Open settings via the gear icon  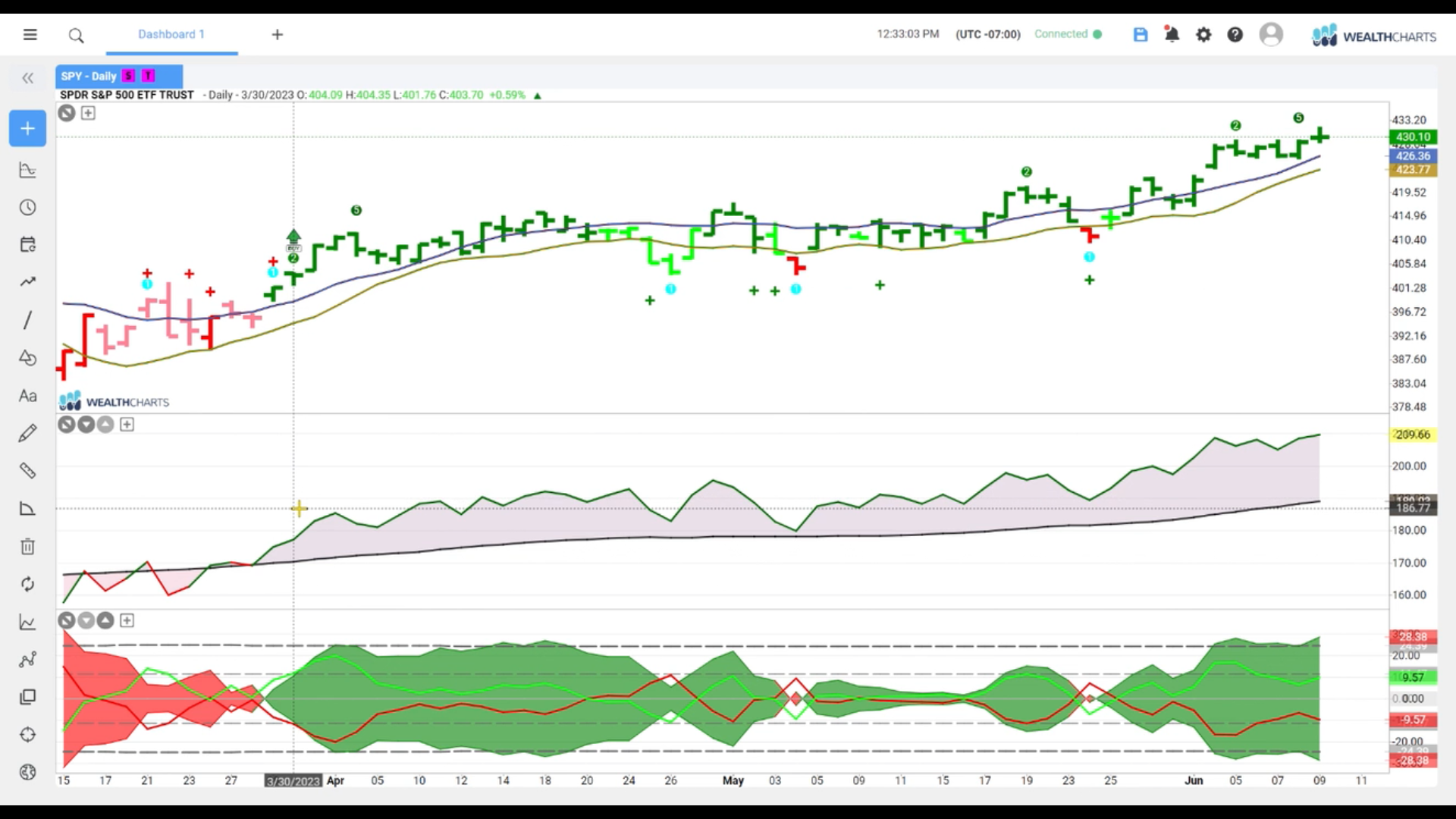pyautogui.click(x=1203, y=35)
